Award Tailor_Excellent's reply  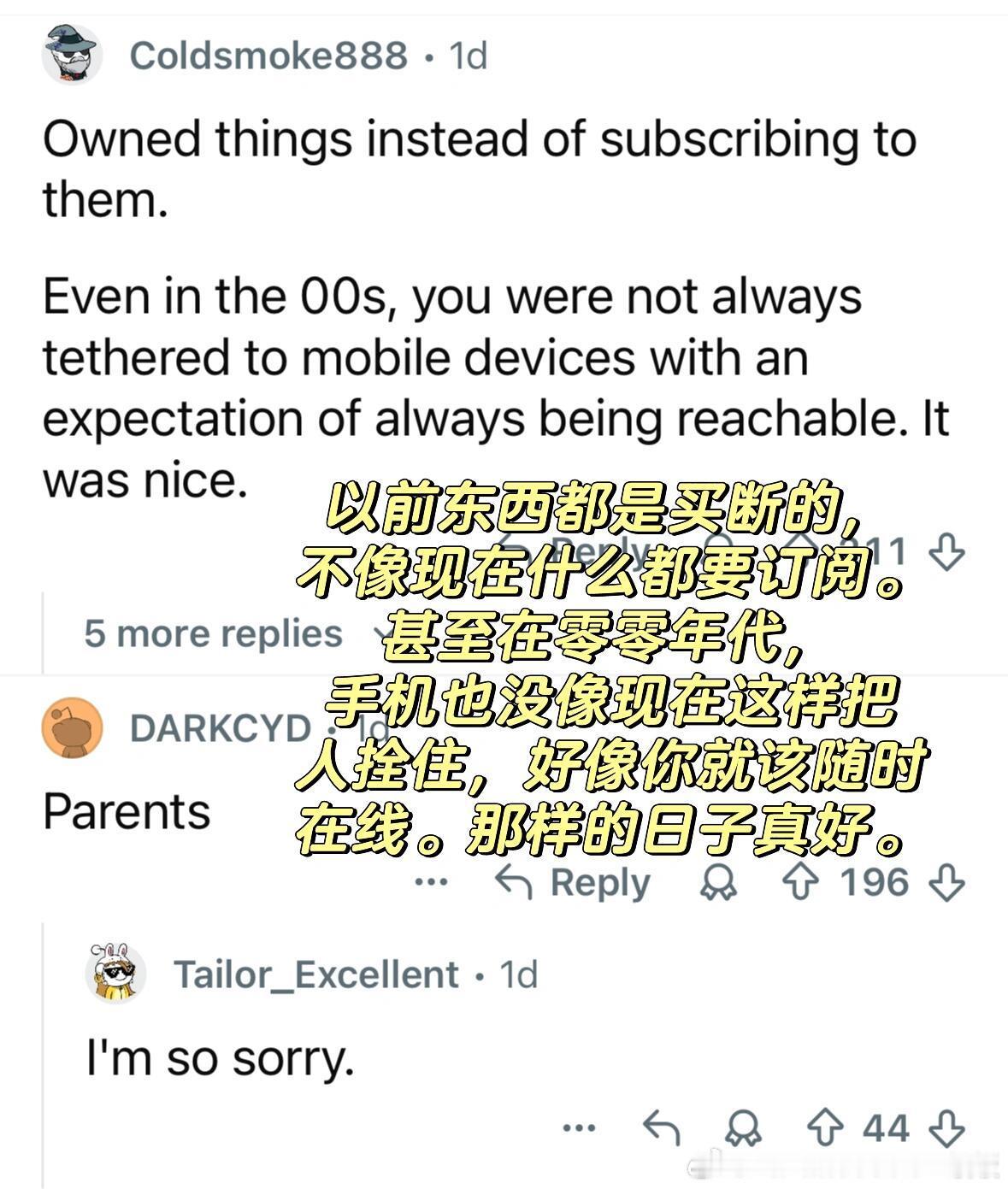click(742, 1128)
